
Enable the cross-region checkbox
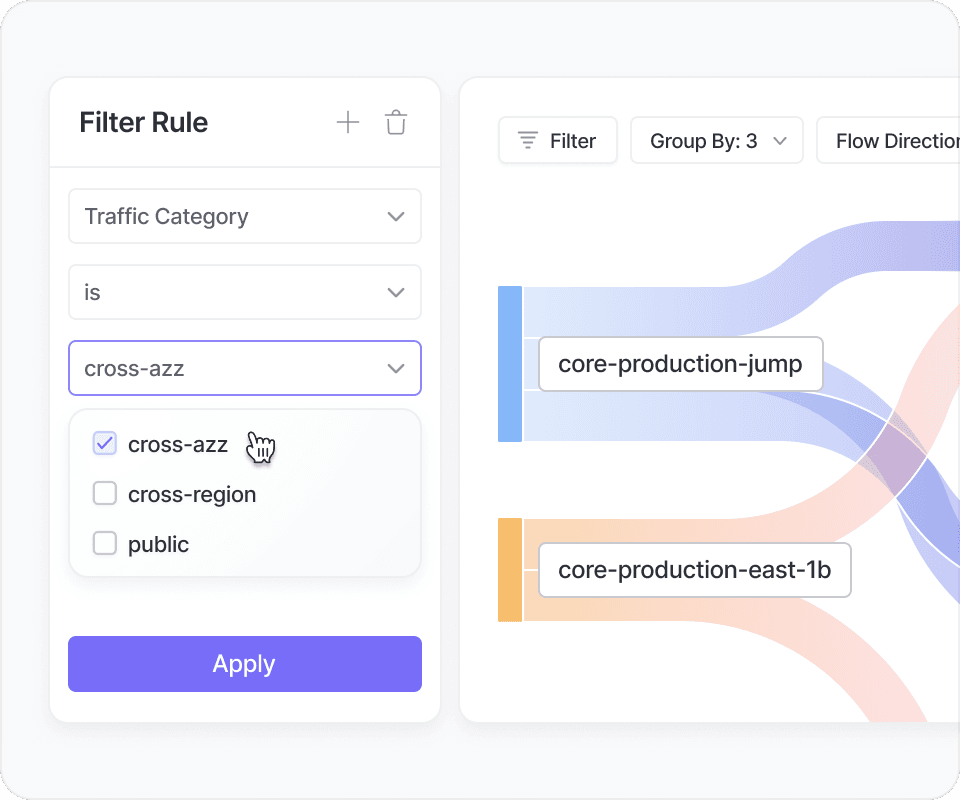(x=105, y=494)
